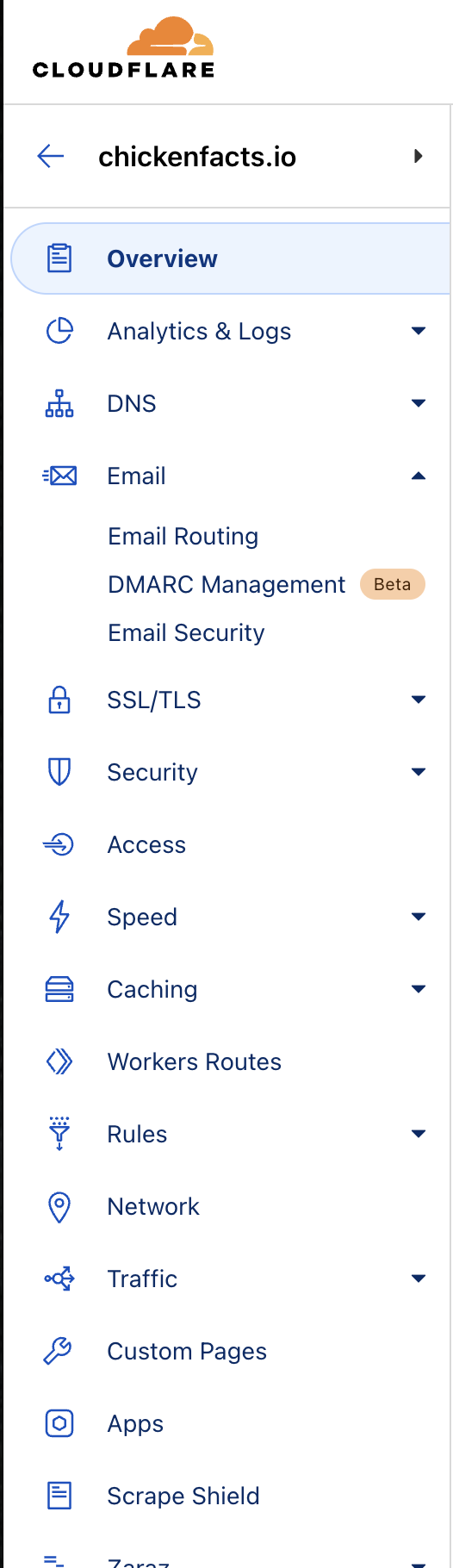Click the Custom Pages wrench icon
The height and width of the screenshot is (1568, 453).
click(x=59, y=1351)
